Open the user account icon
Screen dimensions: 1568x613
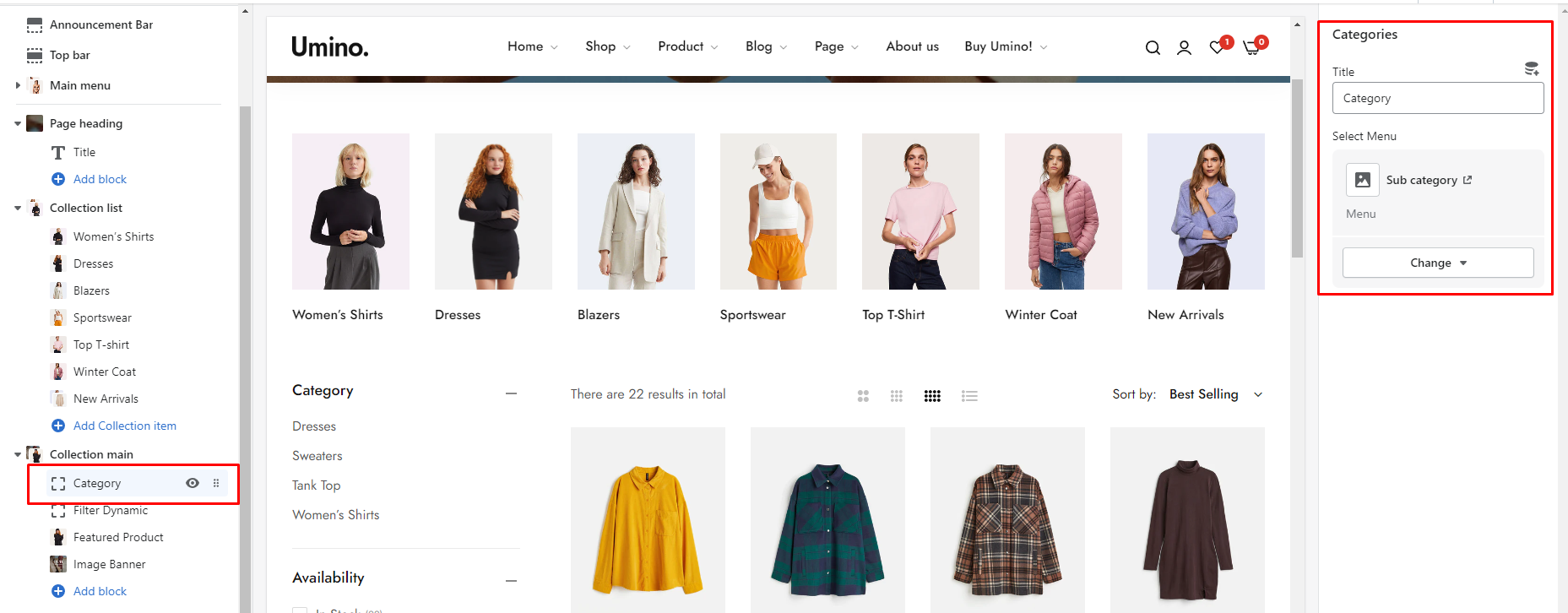click(x=1184, y=48)
